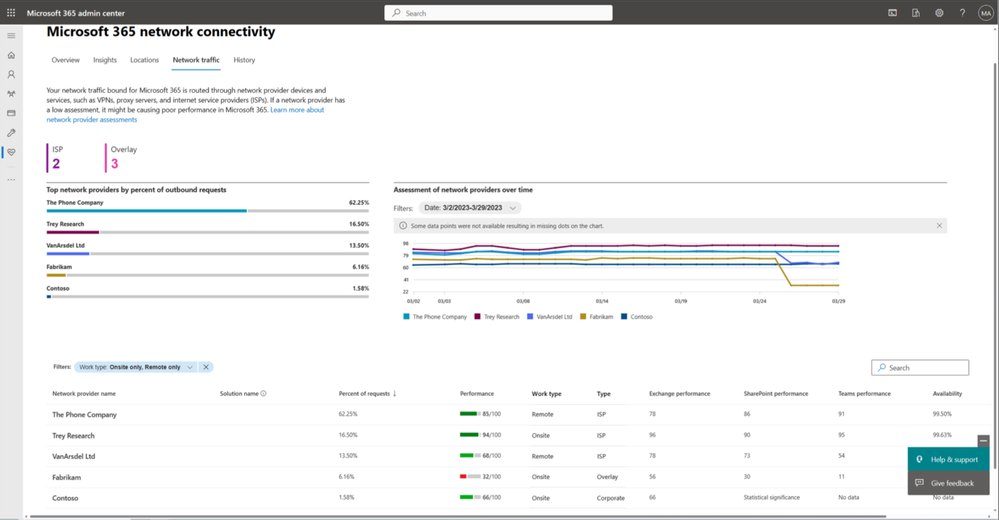Open Setup wrench icon in sidebar
The width and height of the screenshot is (999, 520).
(x=11, y=133)
